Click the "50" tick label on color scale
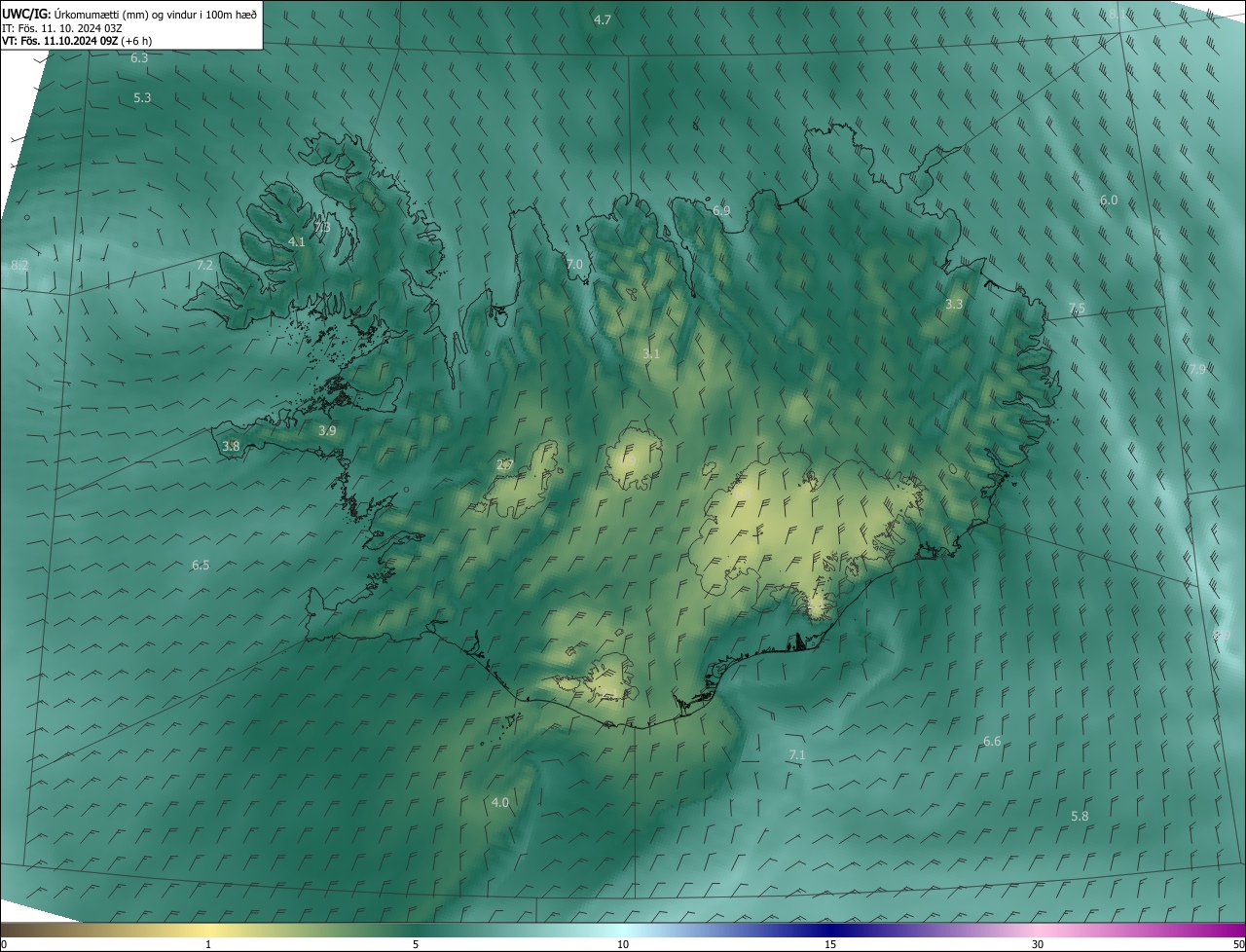1246x952 pixels. tap(1238, 945)
